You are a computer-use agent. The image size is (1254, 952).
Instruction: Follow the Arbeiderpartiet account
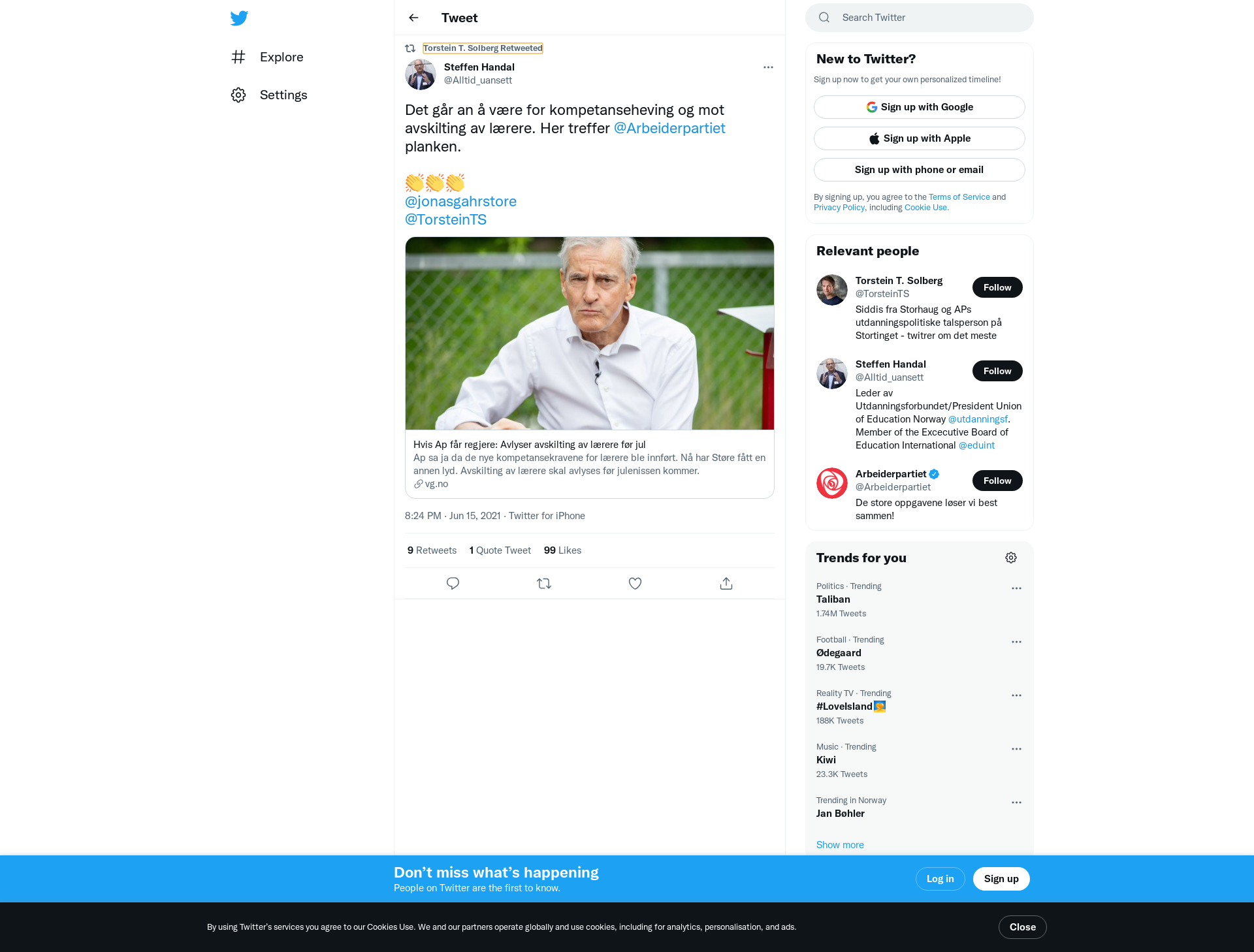(x=997, y=481)
